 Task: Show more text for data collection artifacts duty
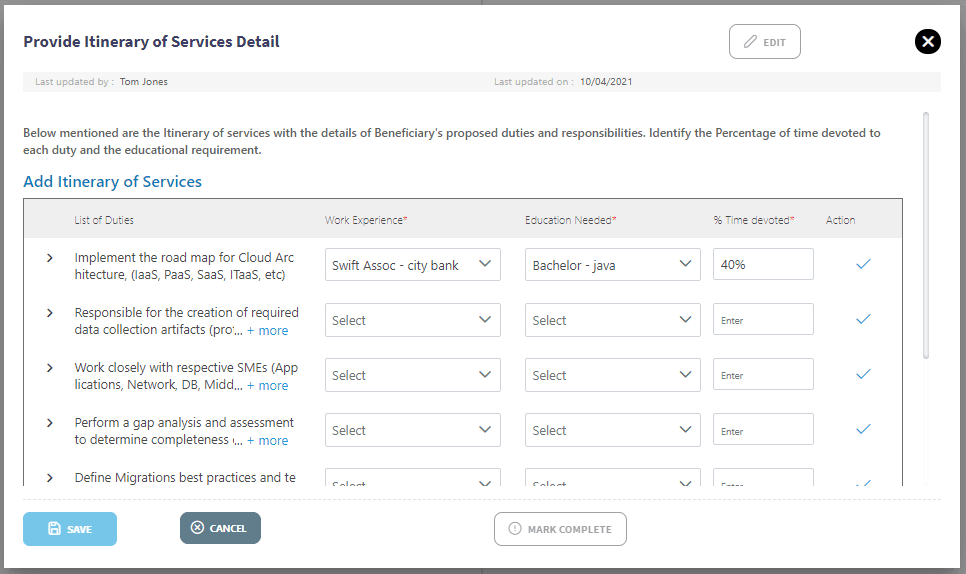pyautogui.click(x=267, y=331)
